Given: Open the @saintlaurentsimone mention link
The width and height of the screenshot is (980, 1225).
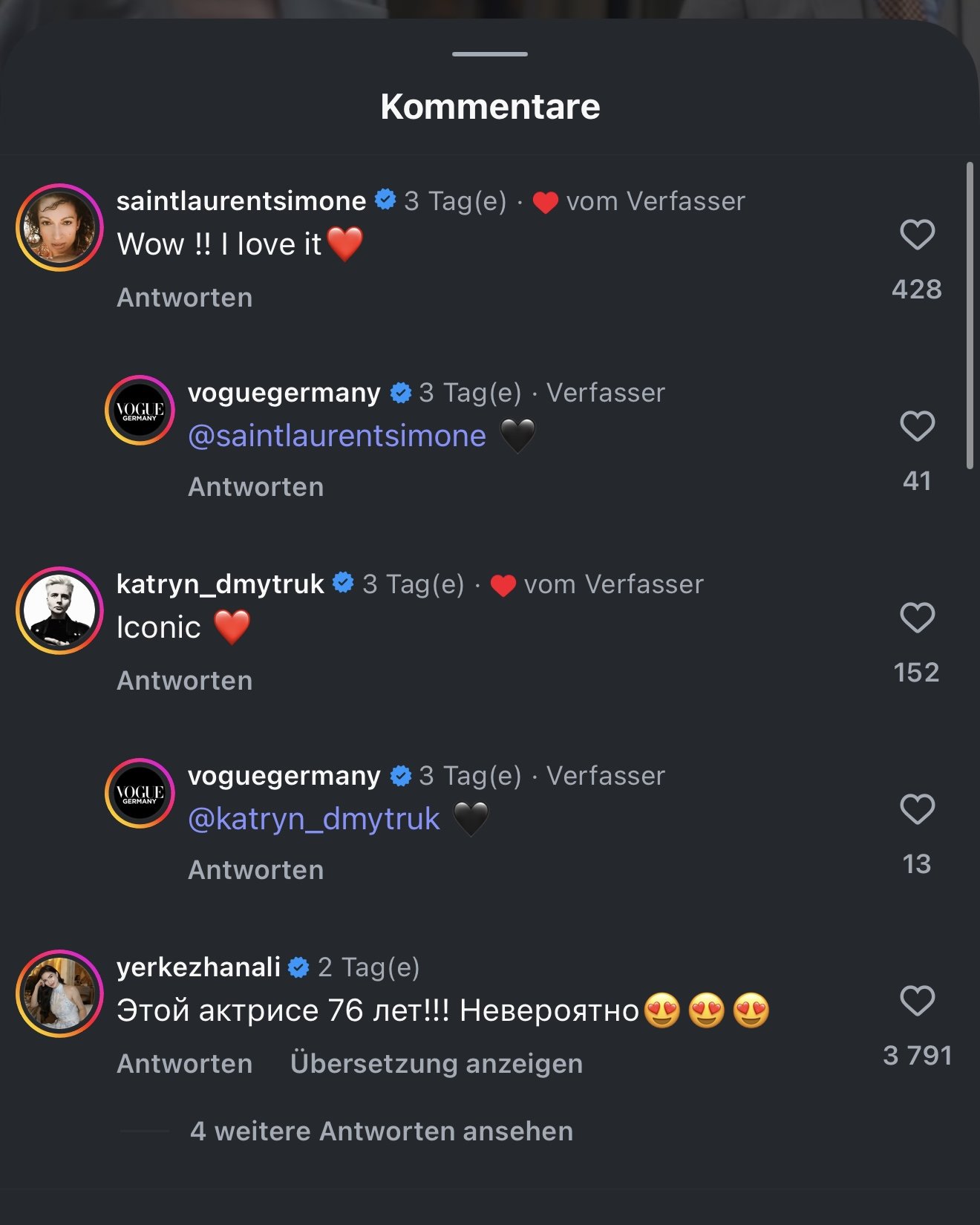Looking at the screenshot, I should pyautogui.click(x=337, y=436).
